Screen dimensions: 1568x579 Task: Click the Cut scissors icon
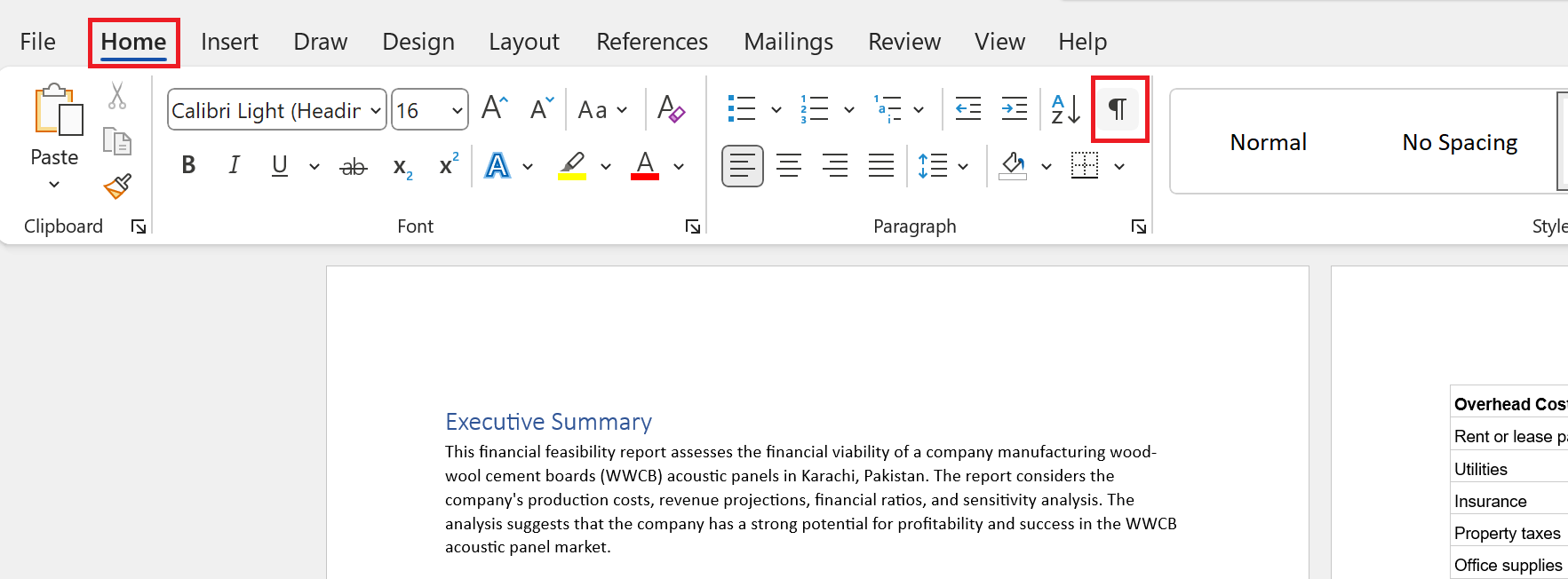click(117, 96)
